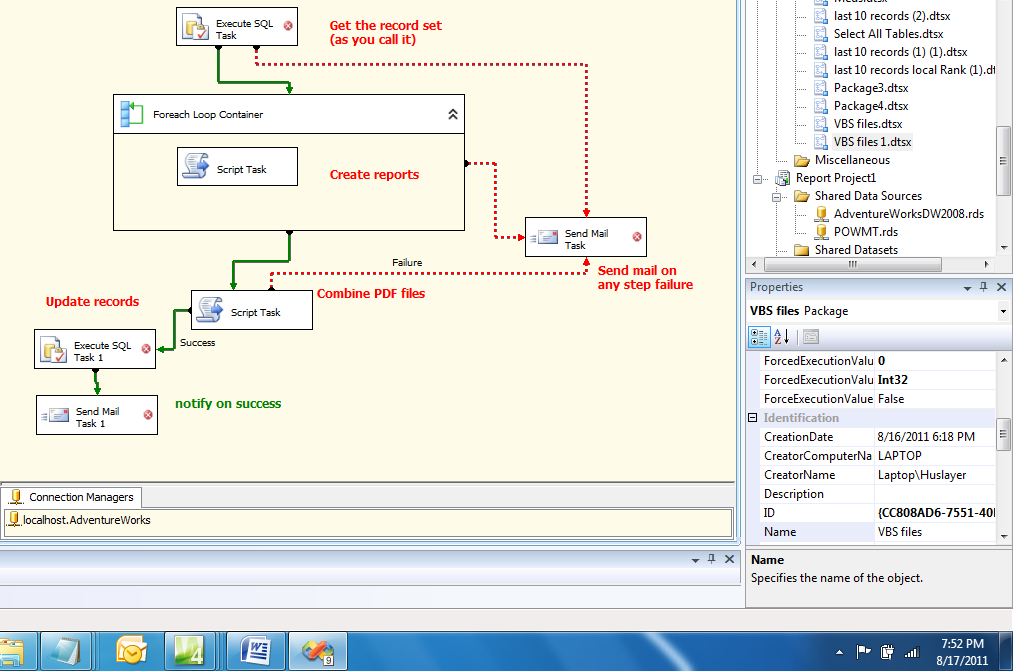
Task: Collapse the Foreach Loop Container using its chevron
Action: (452, 113)
